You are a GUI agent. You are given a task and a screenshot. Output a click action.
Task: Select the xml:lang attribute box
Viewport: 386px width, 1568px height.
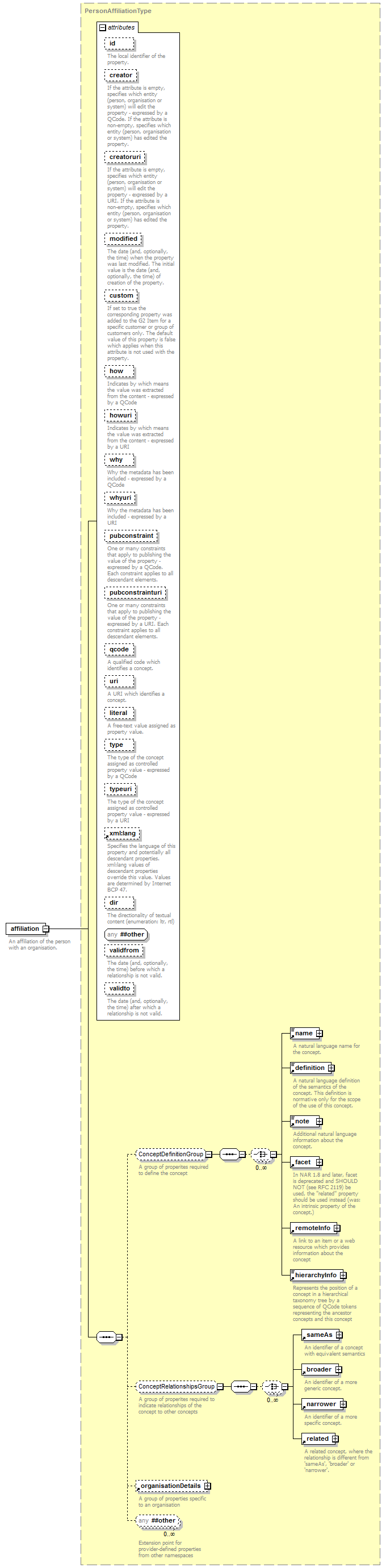click(122, 833)
